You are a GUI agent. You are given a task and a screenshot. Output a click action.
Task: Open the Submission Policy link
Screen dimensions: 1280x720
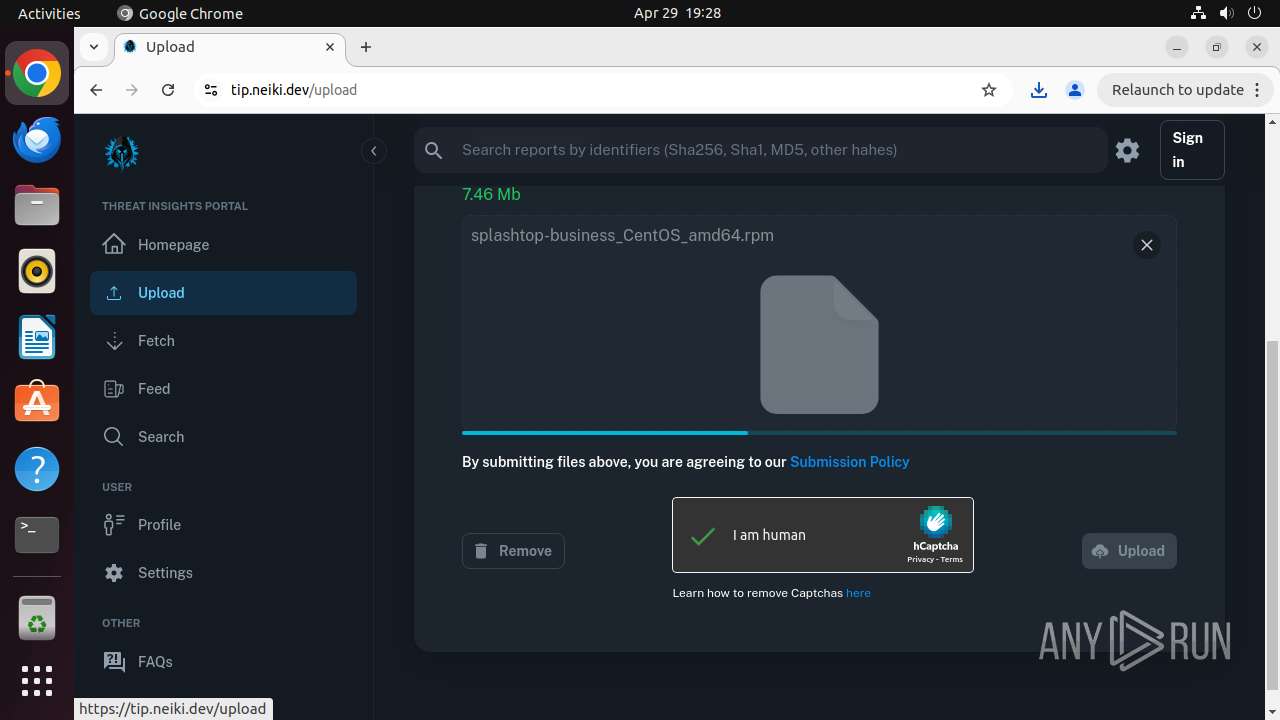(x=850, y=462)
